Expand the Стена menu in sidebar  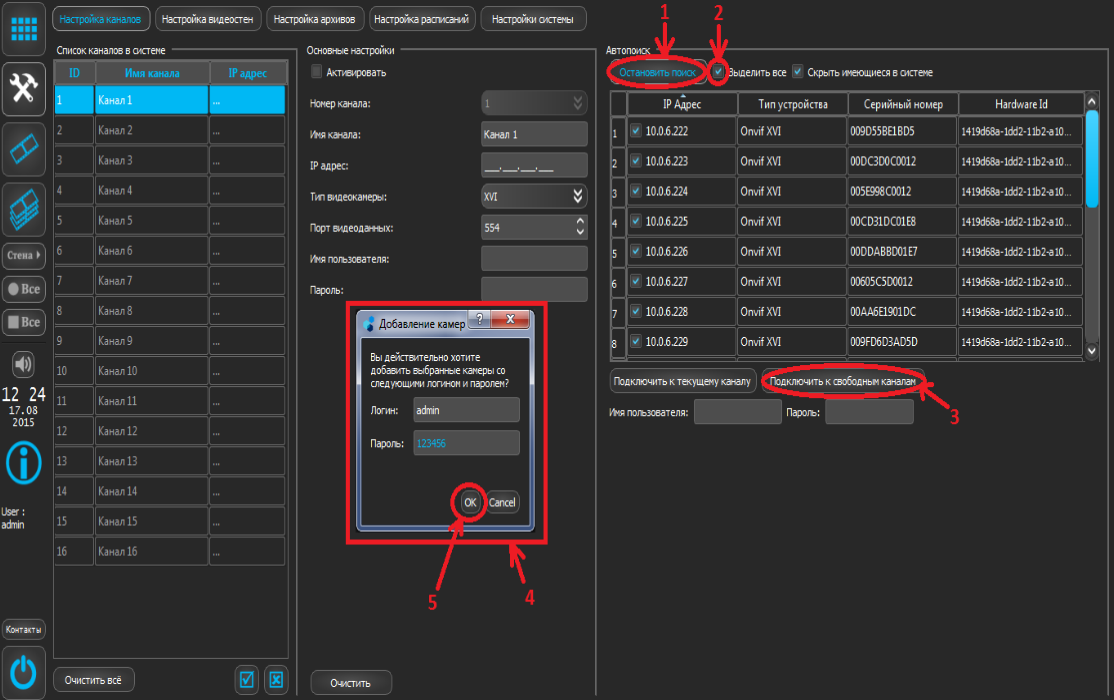click(23, 256)
